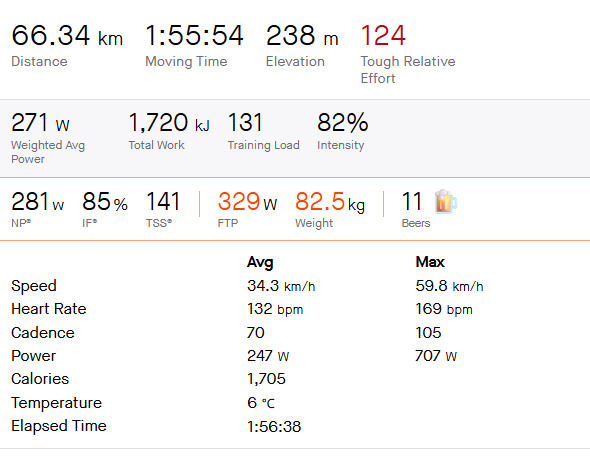Image resolution: width=590 pixels, height=456 pixels.
Task: Select the 238 m elevation stat
Action: pyautogui.click(x=302, y=35)
